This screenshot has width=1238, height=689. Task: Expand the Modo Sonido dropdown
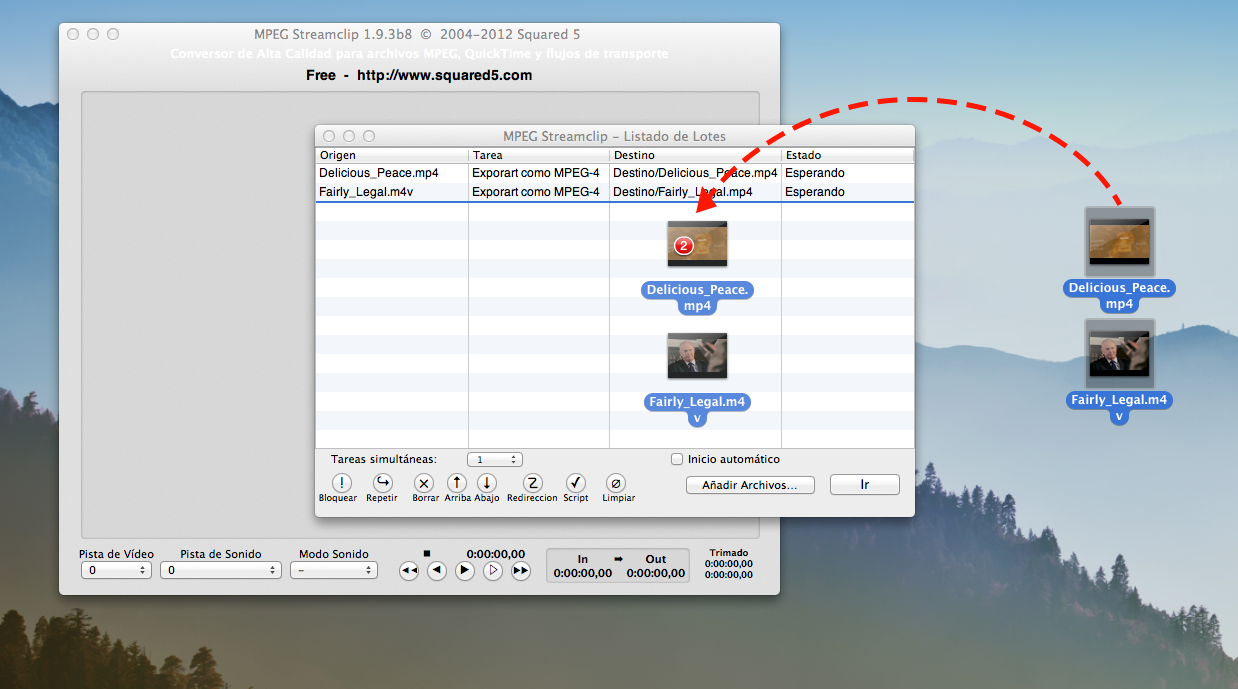pyautogui.click(x=333, y=570)
